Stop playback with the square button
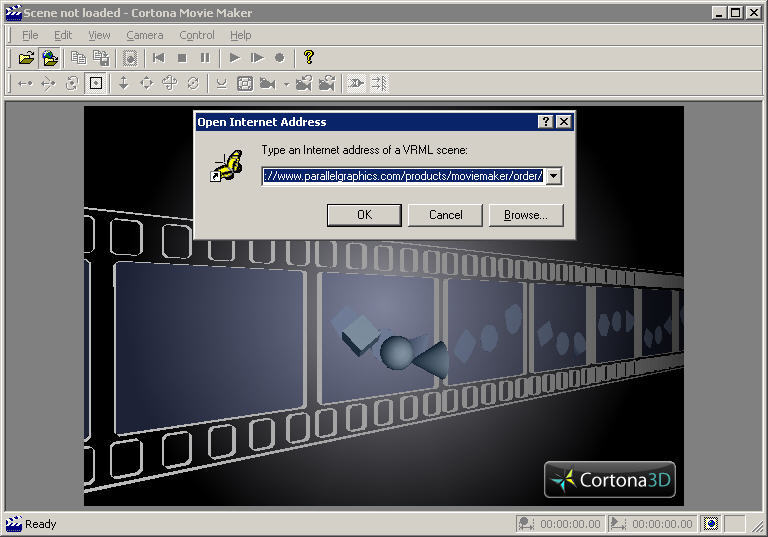Viewport: 768px width, 537px height. (x=182, y=58)
